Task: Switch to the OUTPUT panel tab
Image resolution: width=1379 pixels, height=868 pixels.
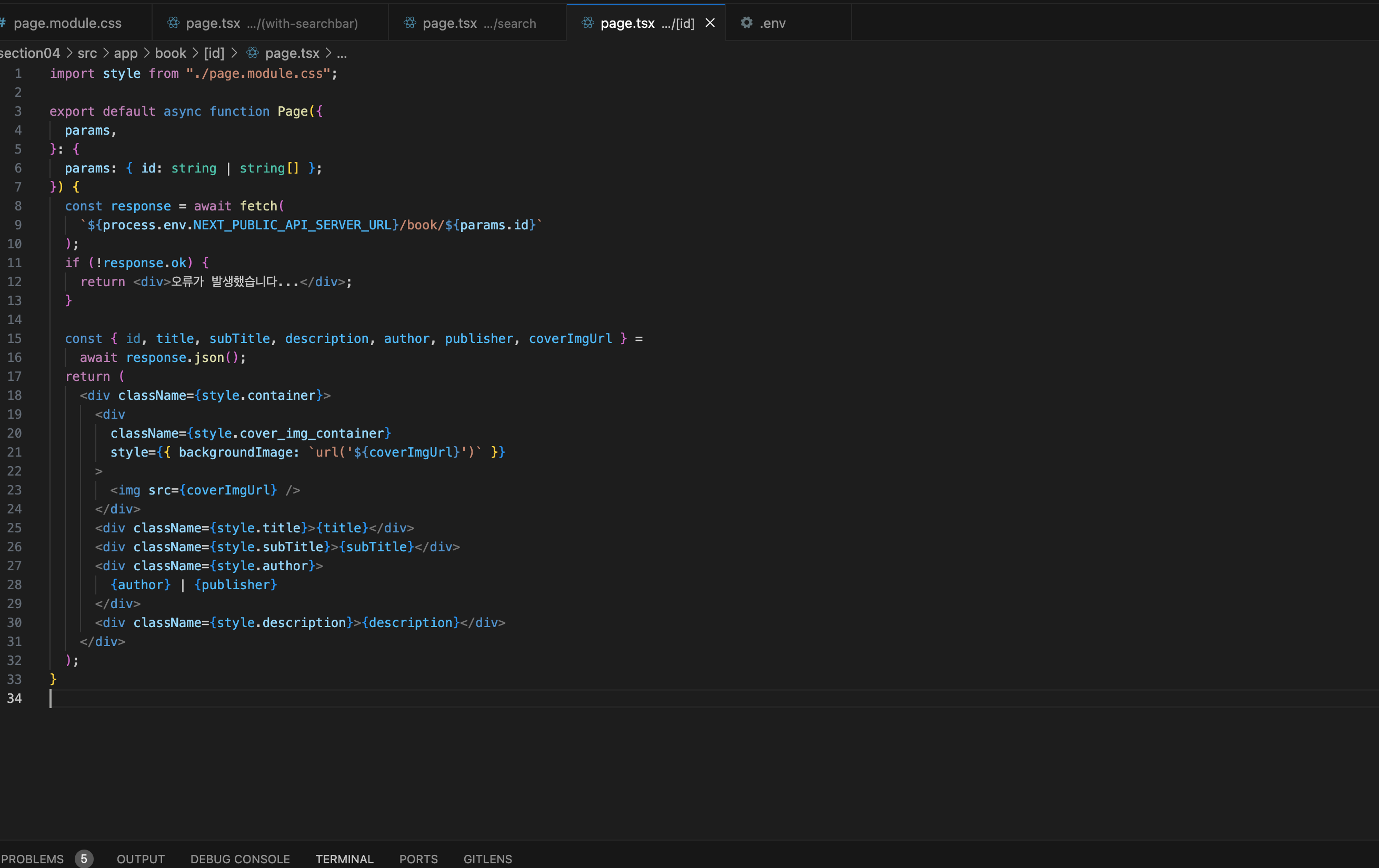Action: click(x=141, y=859)
